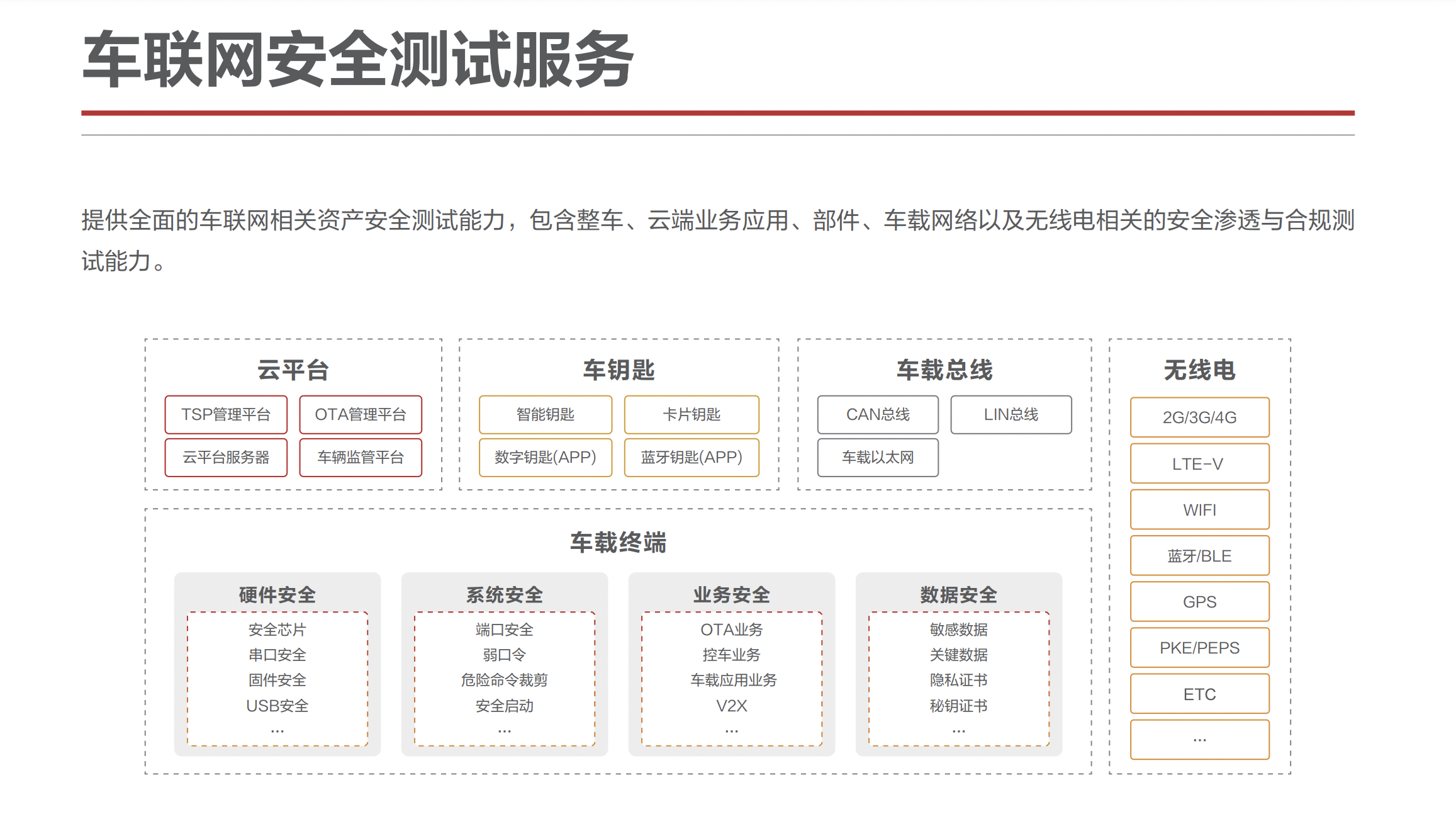The width and height of the screenshot is (1456, 831).
Task: Select the 车辆监管平台 entry
Action: pyautogui.click(x=360, y=458)
